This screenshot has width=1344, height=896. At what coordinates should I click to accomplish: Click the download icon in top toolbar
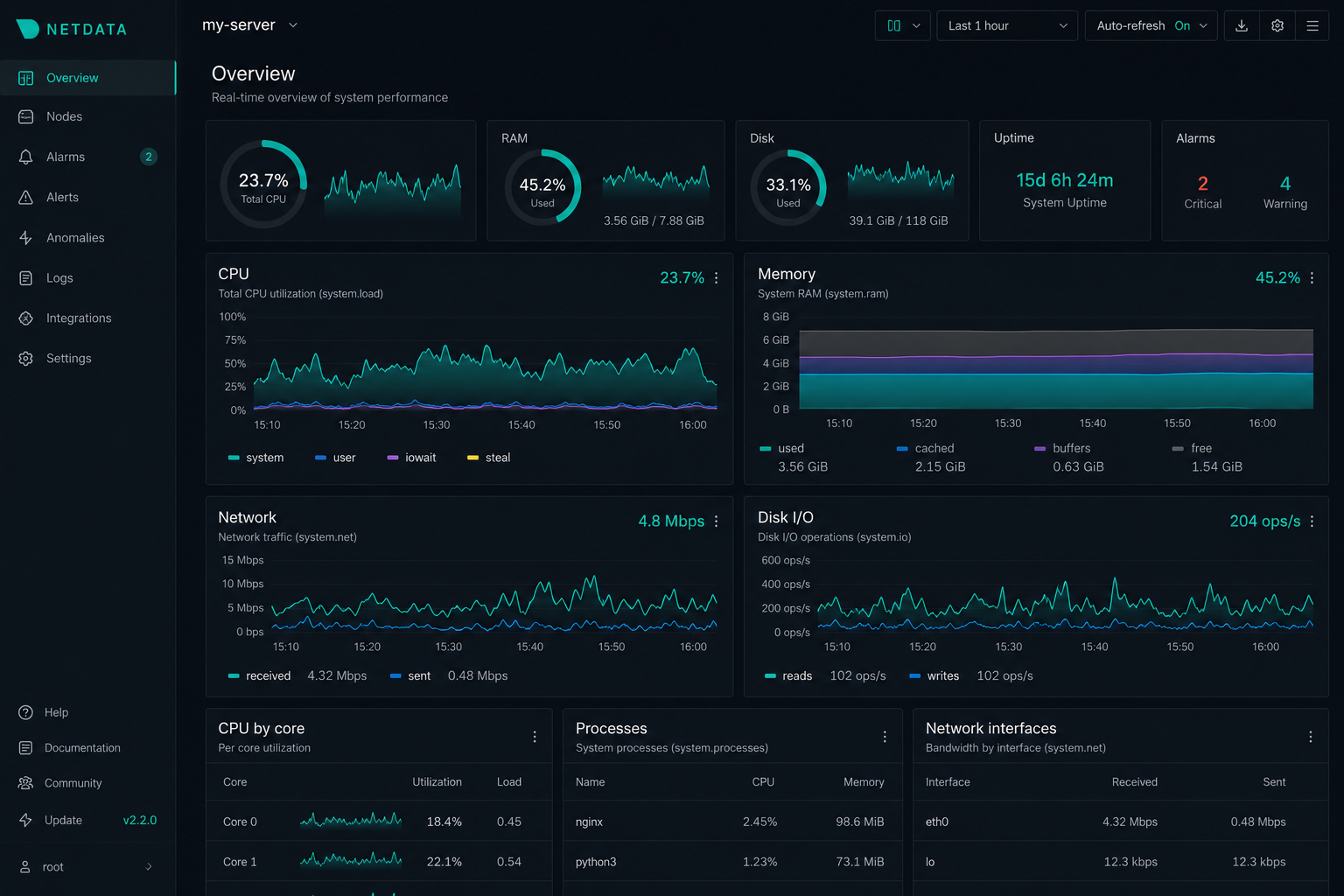(x=1242, y=25)
